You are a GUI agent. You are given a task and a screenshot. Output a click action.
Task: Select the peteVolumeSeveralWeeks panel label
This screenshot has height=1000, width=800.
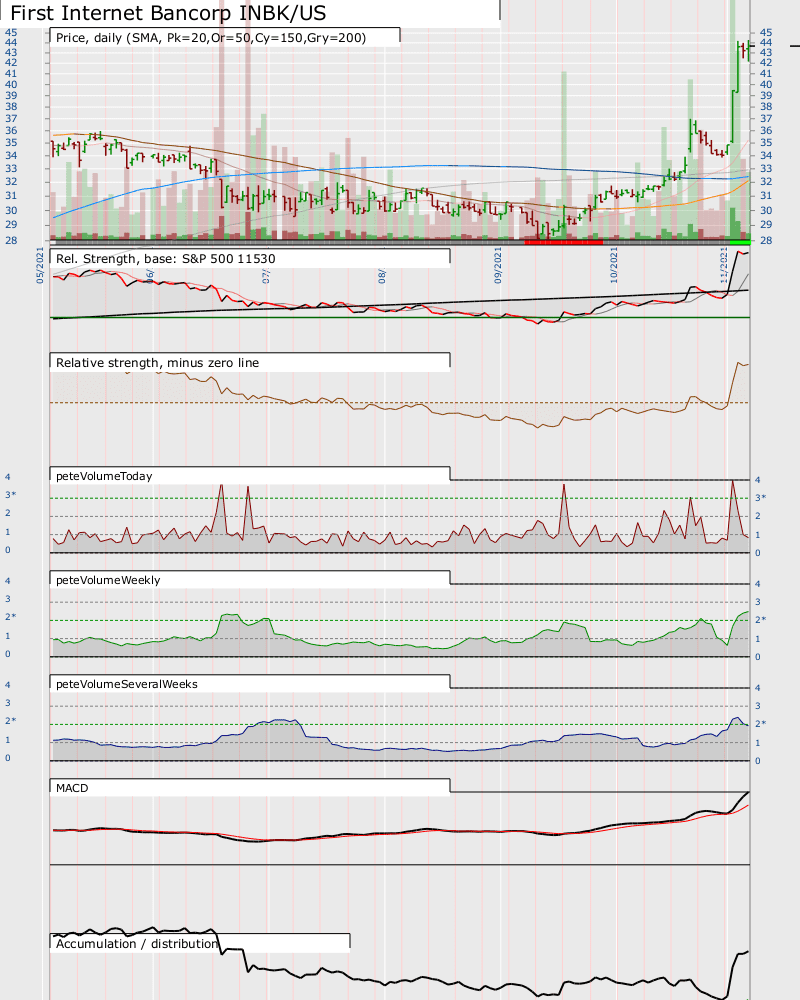pos(127,684)
